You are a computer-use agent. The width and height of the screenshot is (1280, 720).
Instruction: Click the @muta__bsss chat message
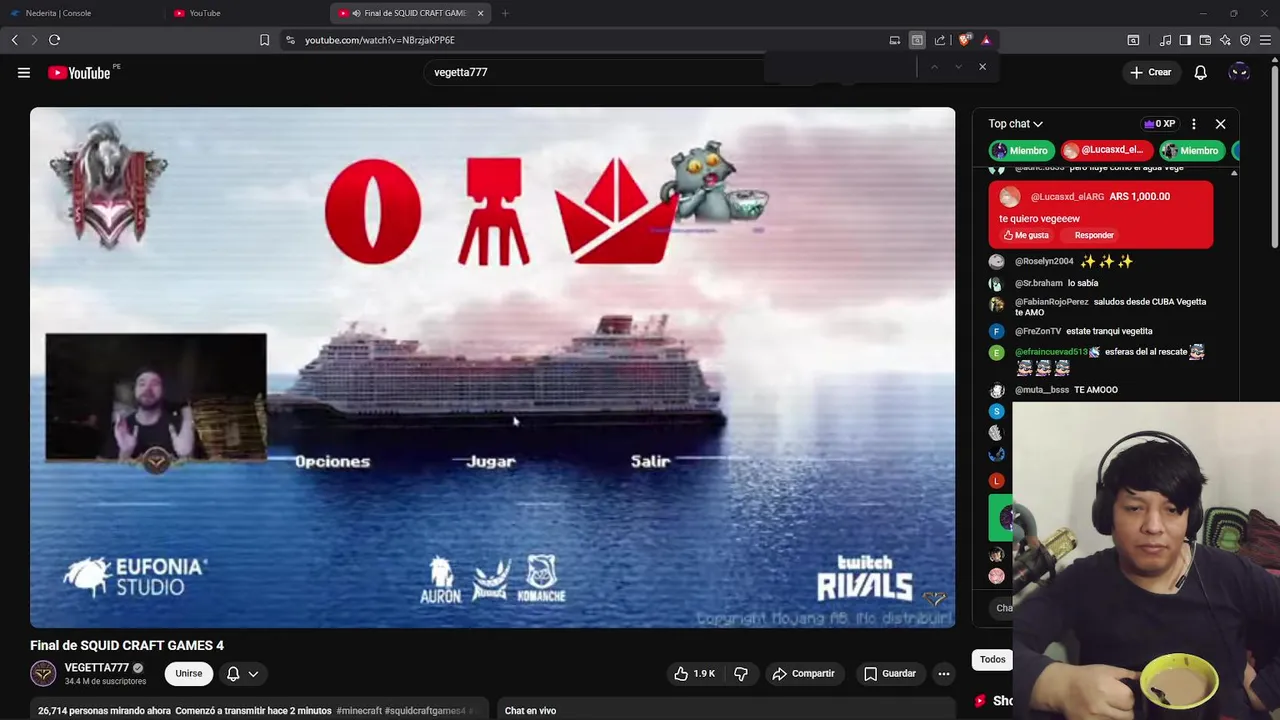[1096, 390]
